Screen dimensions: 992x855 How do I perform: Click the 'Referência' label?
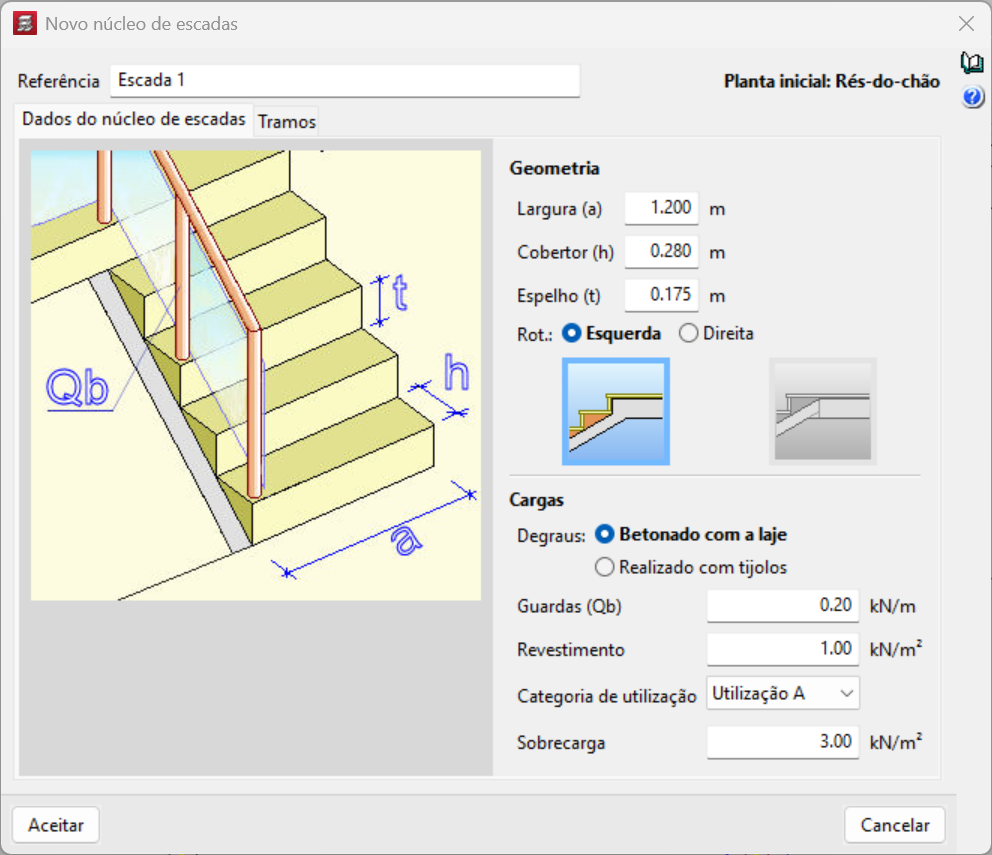point(58,82)
